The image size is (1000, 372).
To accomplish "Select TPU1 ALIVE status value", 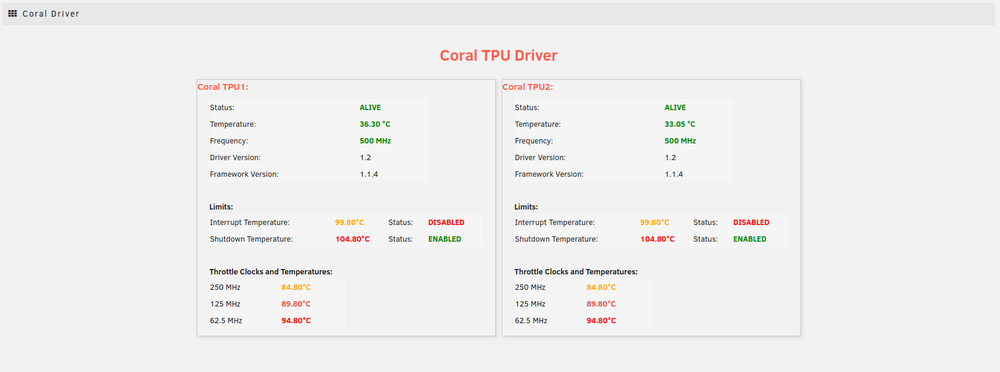I will tap(370, 108).
